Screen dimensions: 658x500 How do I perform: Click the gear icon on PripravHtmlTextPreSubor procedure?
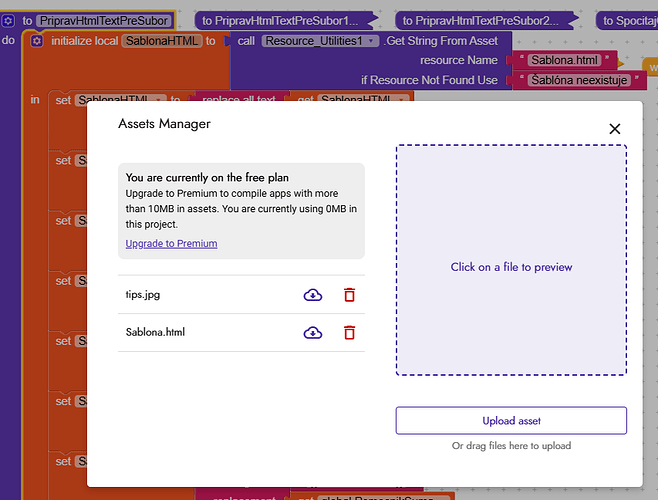(x=8, y=21)
